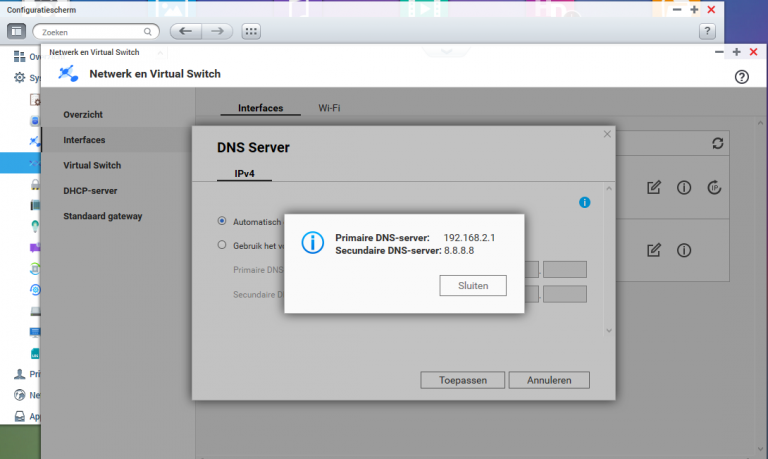The width and height of the screenshot is (768, 459).
Task: Open info icon of the second adapter
Action: point(684,250)
